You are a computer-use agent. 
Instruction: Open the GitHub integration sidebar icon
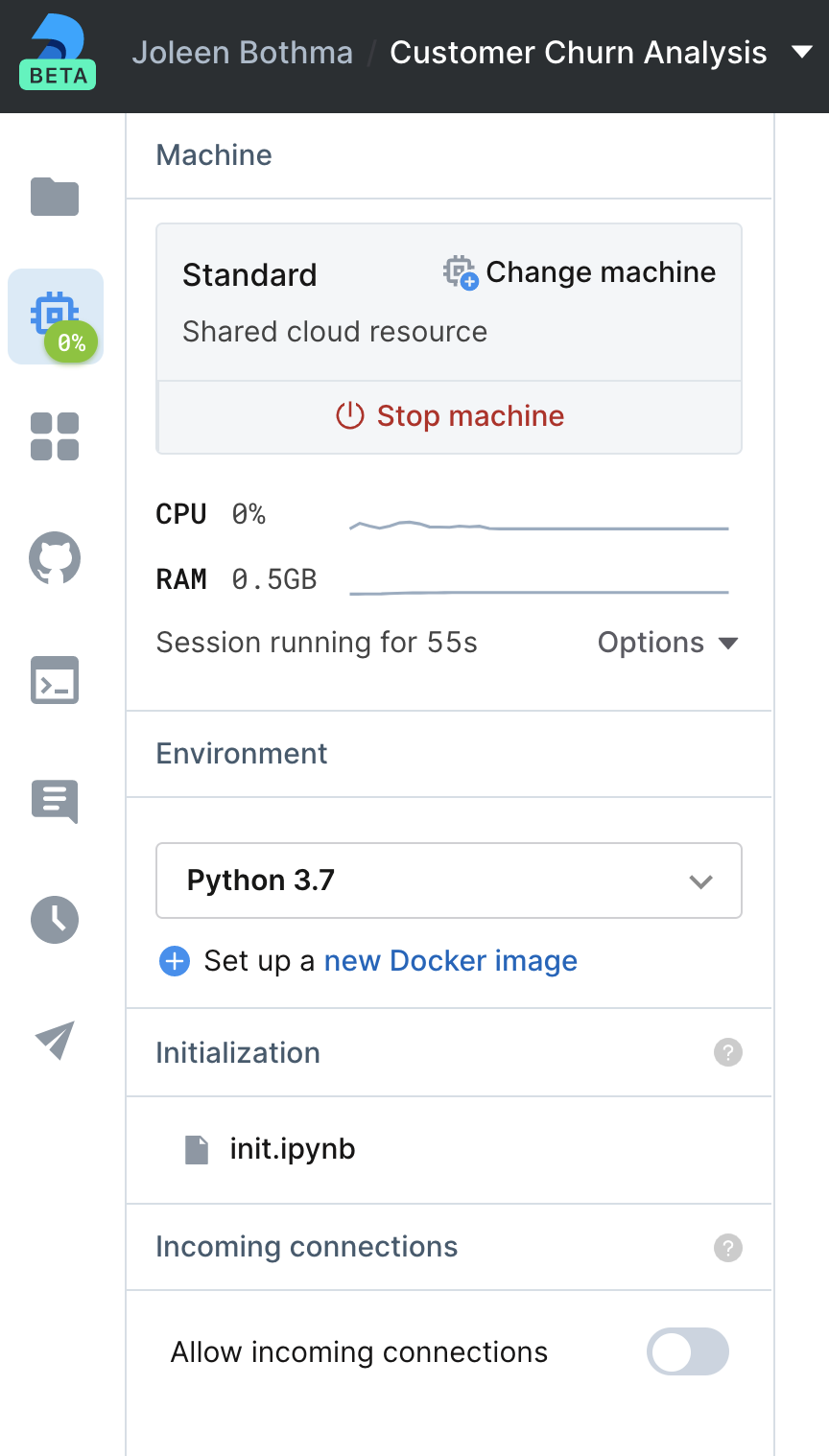click(x=55, y=558)
